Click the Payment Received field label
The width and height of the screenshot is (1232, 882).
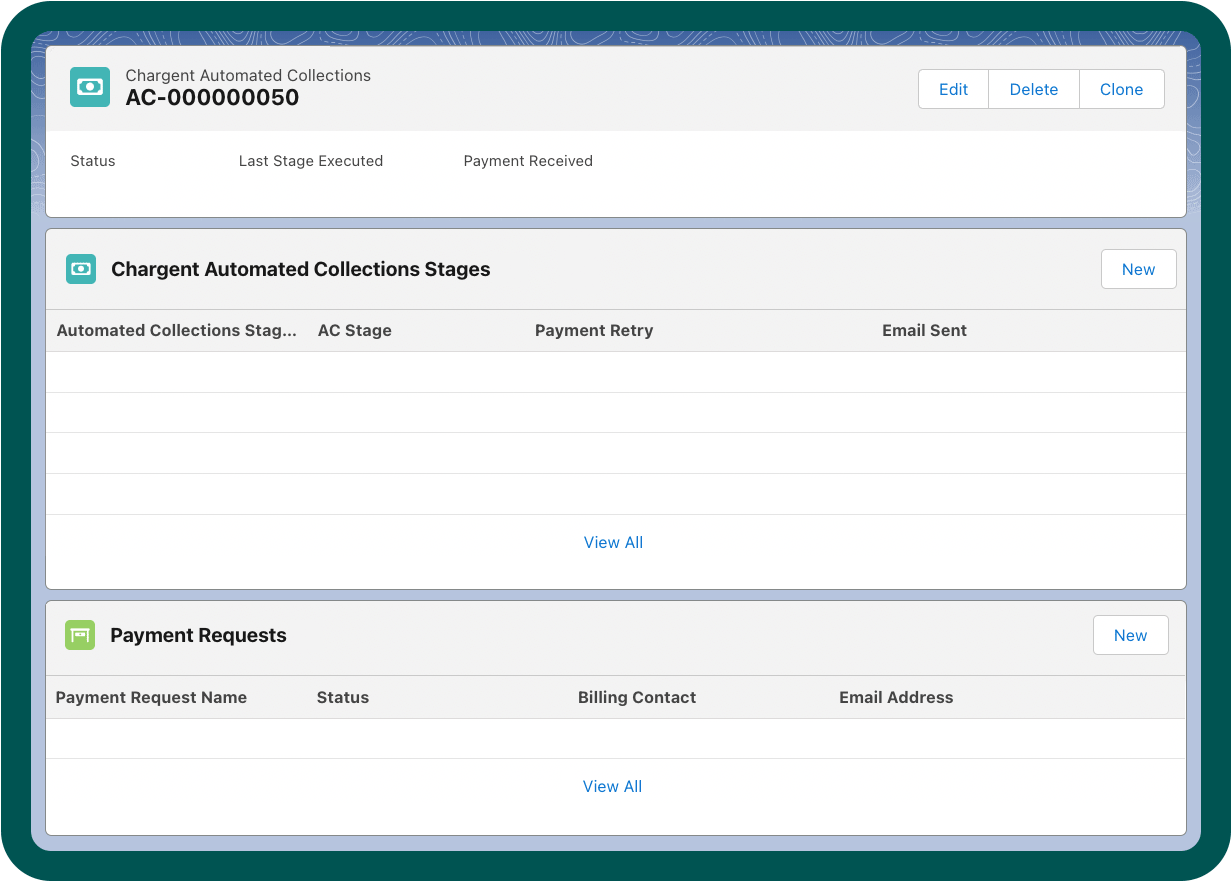[528, 161]
